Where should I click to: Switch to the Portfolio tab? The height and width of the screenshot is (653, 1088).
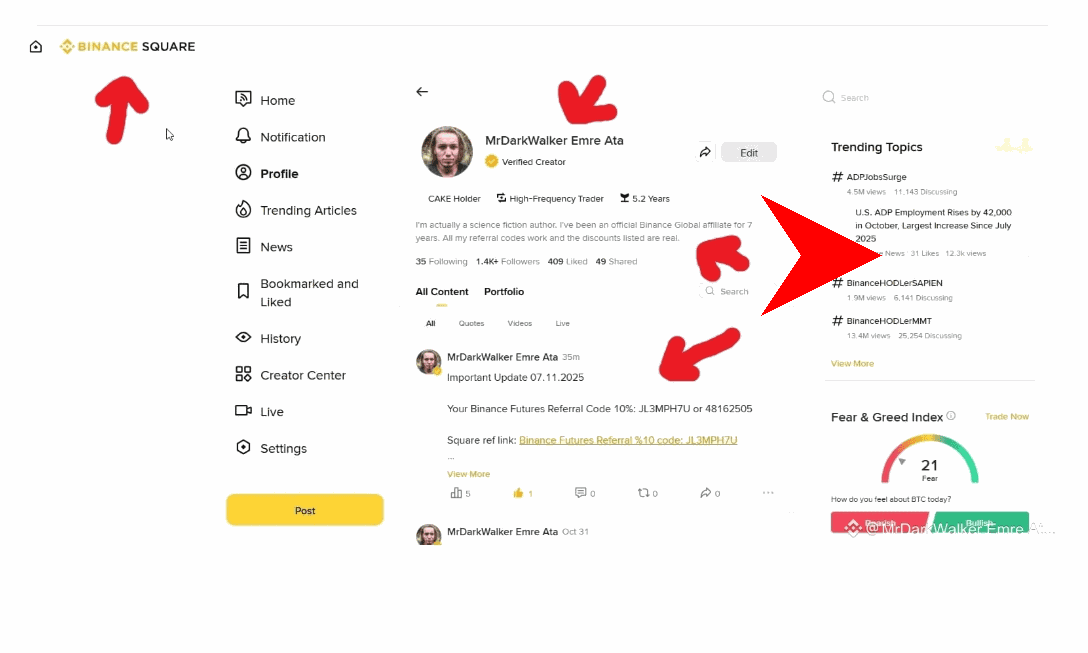tap(504, 291)
